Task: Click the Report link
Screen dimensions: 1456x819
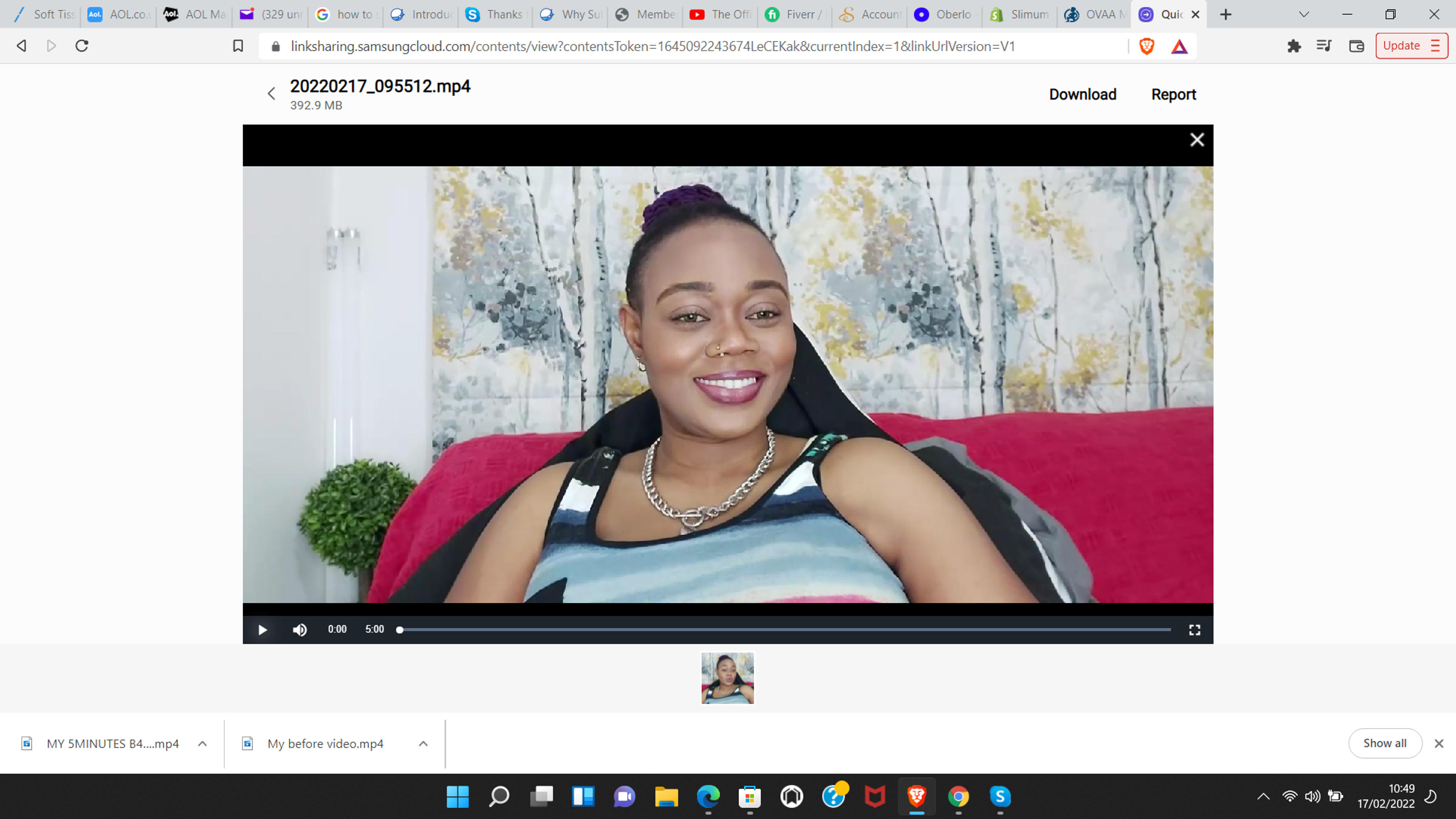Action: click(1174, 94)
